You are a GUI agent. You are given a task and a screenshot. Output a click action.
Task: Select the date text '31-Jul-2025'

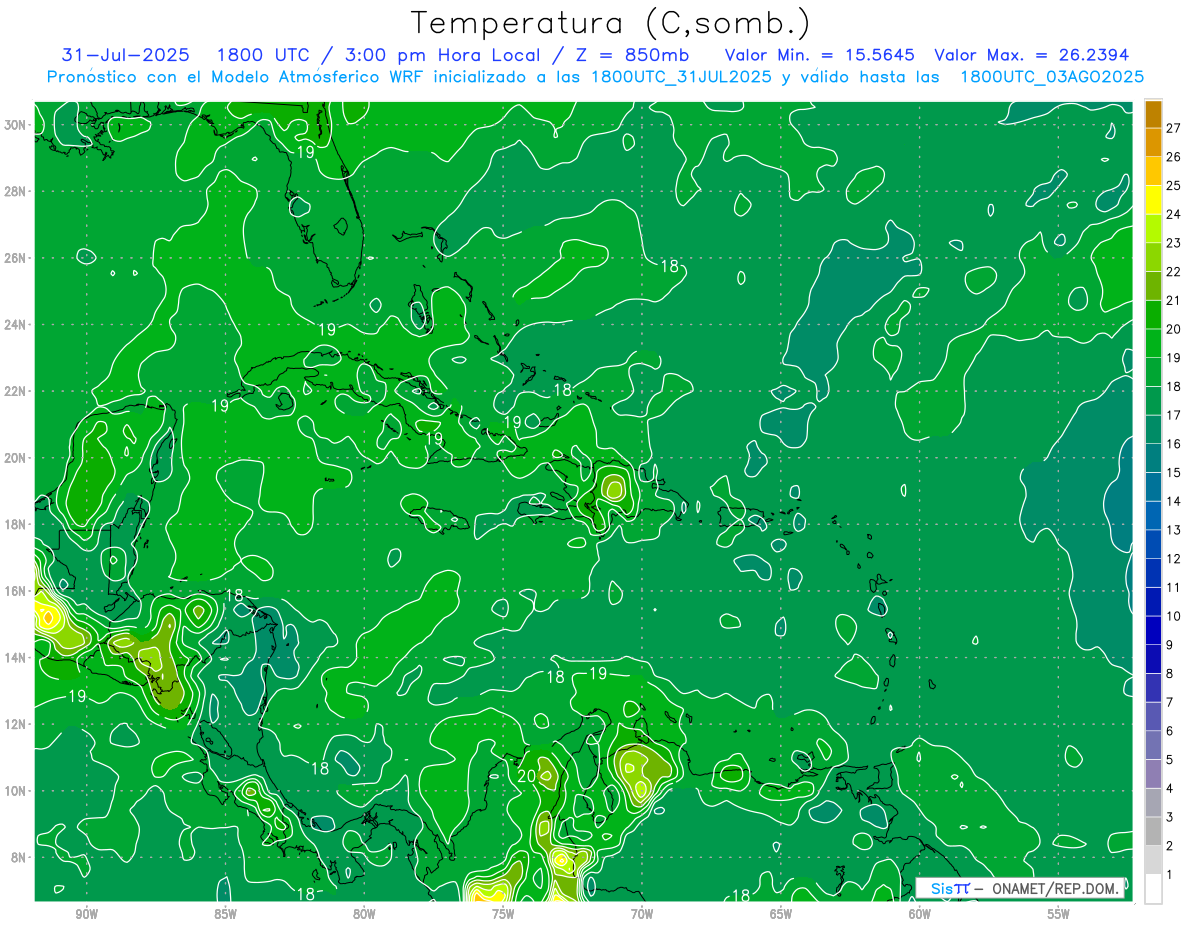tap(125, 55)
